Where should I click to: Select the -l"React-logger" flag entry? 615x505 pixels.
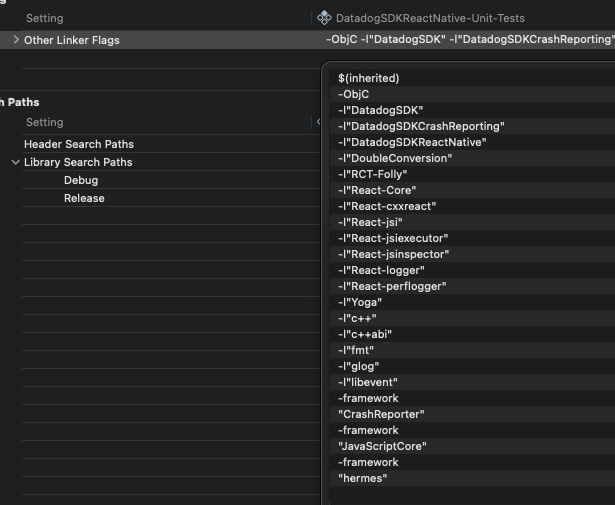pos(472,270)
